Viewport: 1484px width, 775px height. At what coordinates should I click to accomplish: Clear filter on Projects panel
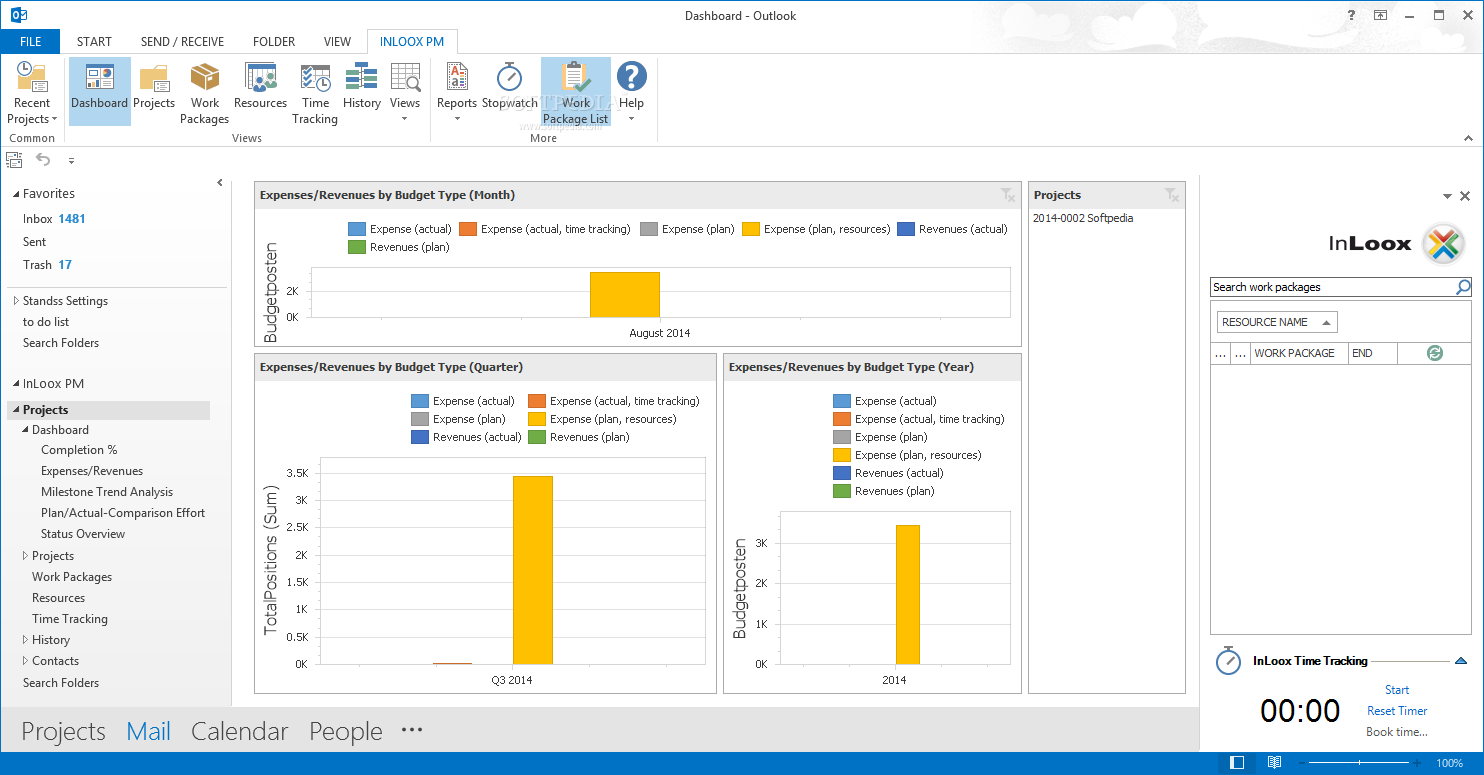pyautogui.click(x=1171, y=194)
